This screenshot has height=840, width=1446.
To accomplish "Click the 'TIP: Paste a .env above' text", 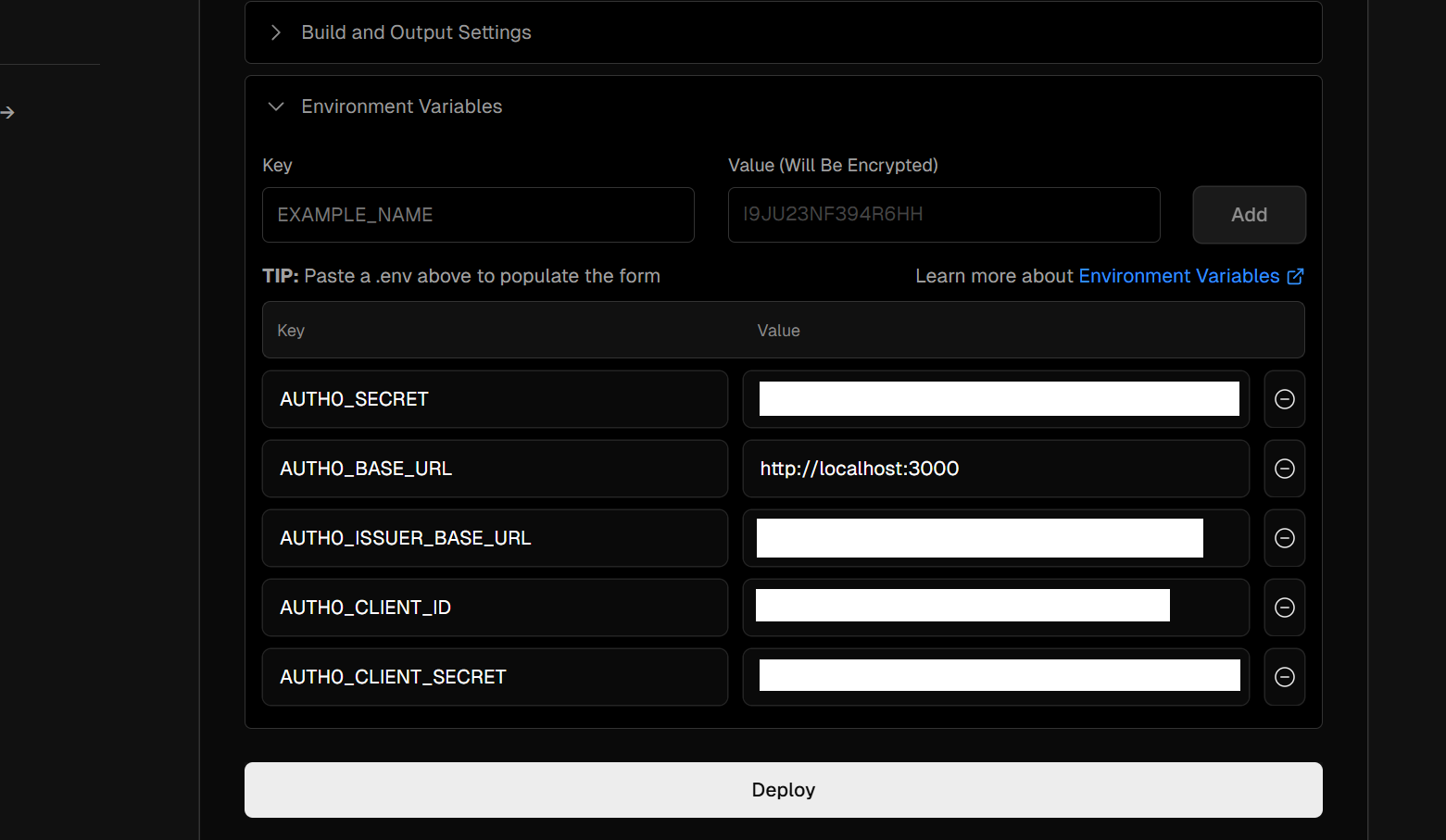I will pyautogui.click(x=461, y=276).
